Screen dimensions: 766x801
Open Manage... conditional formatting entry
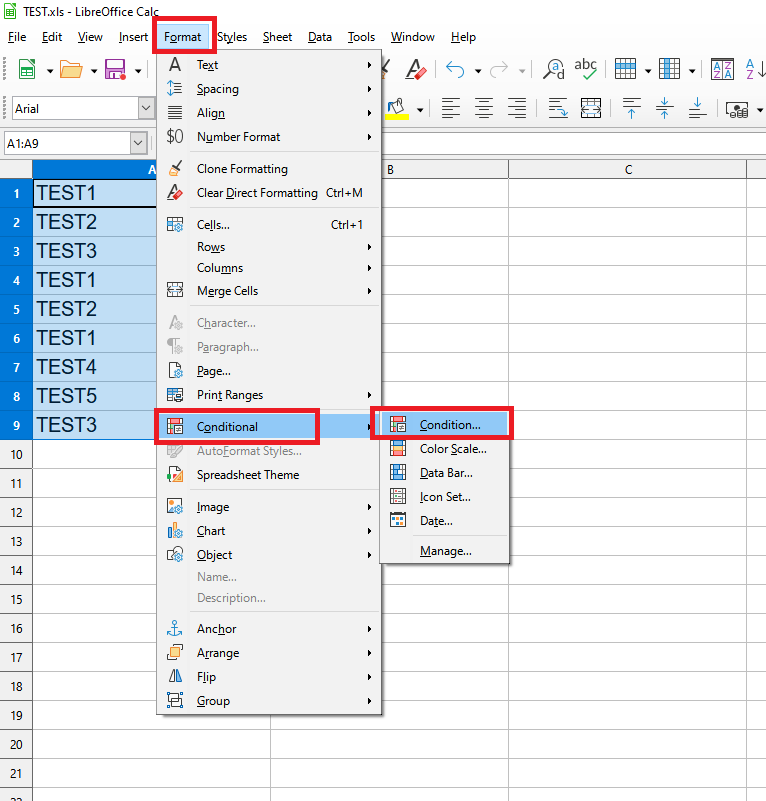(445, 551)
